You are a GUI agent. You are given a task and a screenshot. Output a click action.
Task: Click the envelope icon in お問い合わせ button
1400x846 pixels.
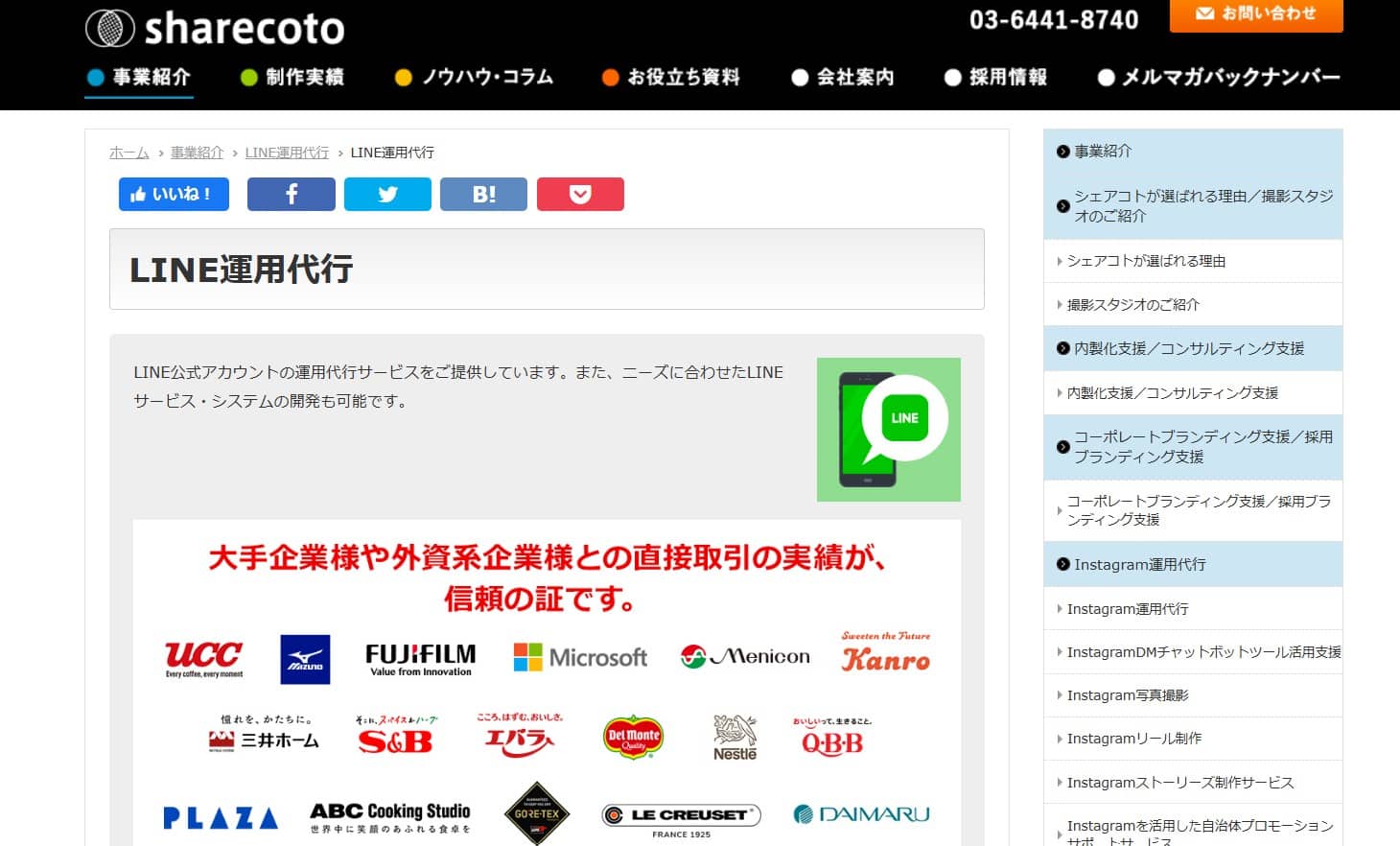pyautogui.click(x=1202, y=13)
